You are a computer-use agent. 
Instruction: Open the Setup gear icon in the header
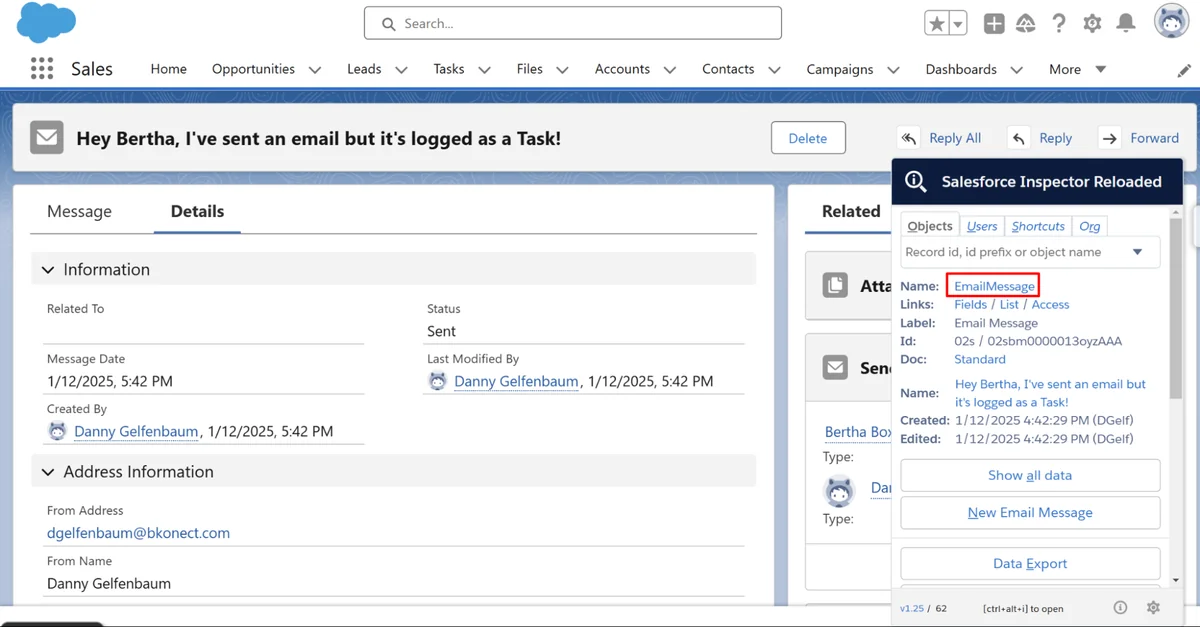pos(1092,23)
